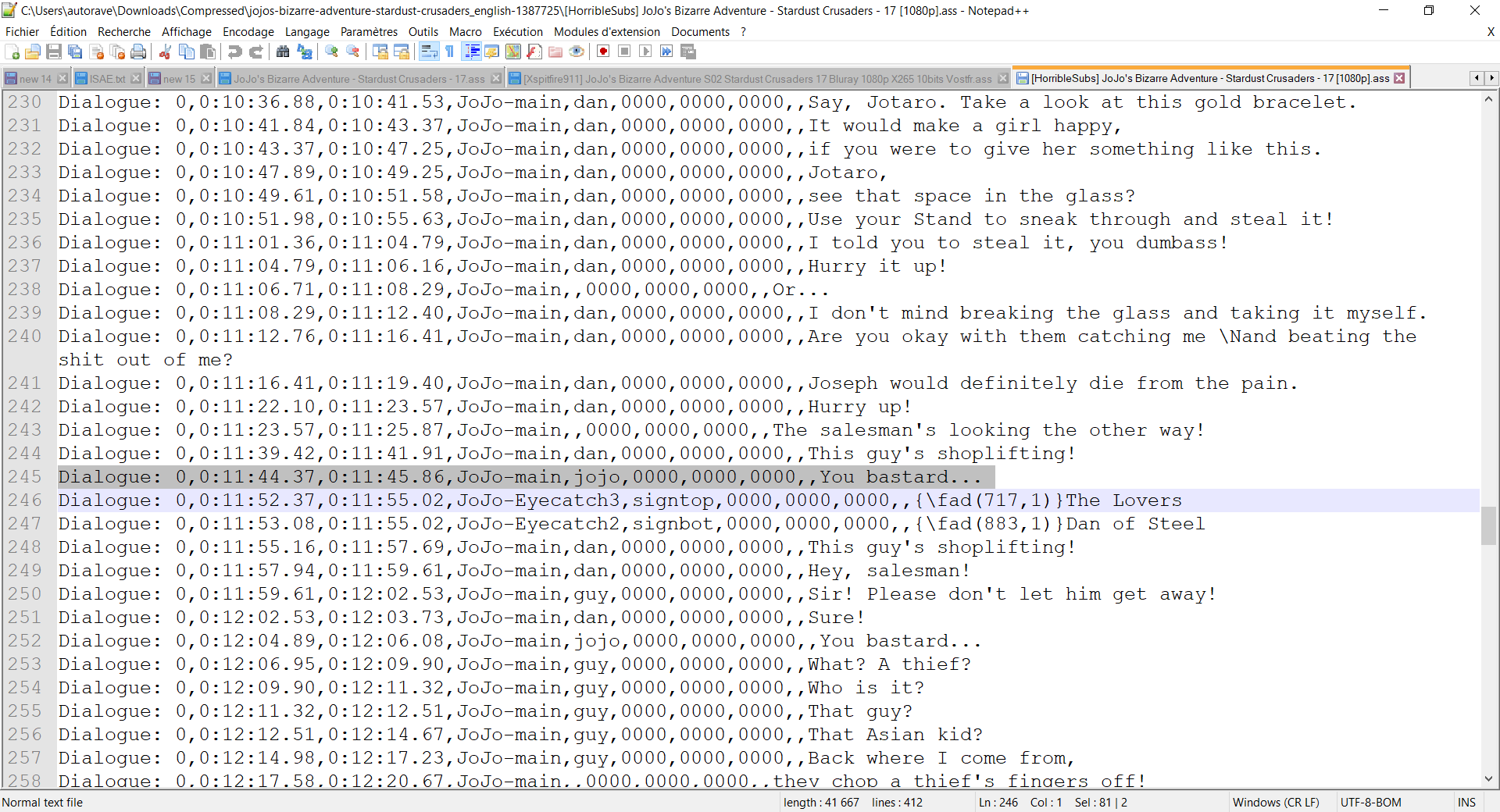This screenshot has width=1500, height=812.
Task: Click line number 246 in the margin
Action: [x=24, y=500]
